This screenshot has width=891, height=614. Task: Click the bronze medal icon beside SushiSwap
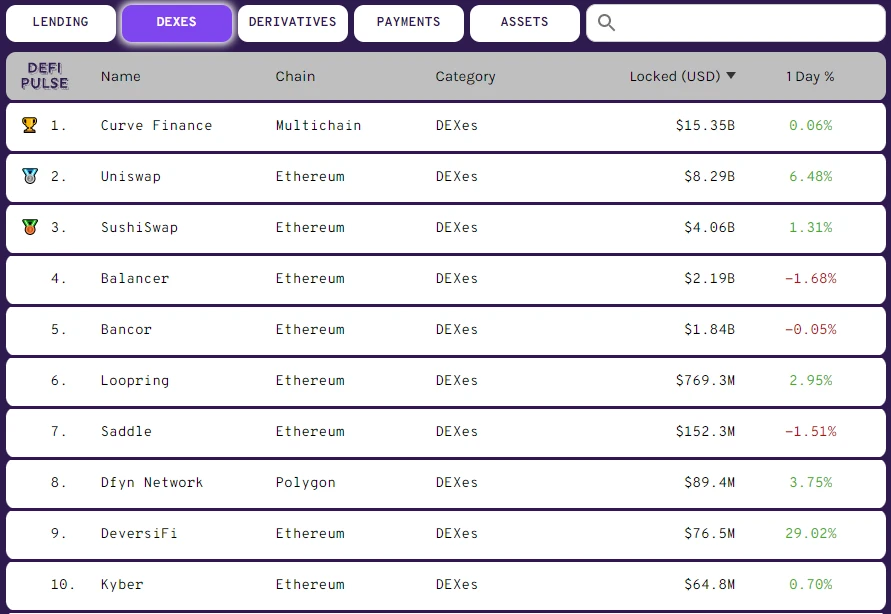(x=30, y=227)
